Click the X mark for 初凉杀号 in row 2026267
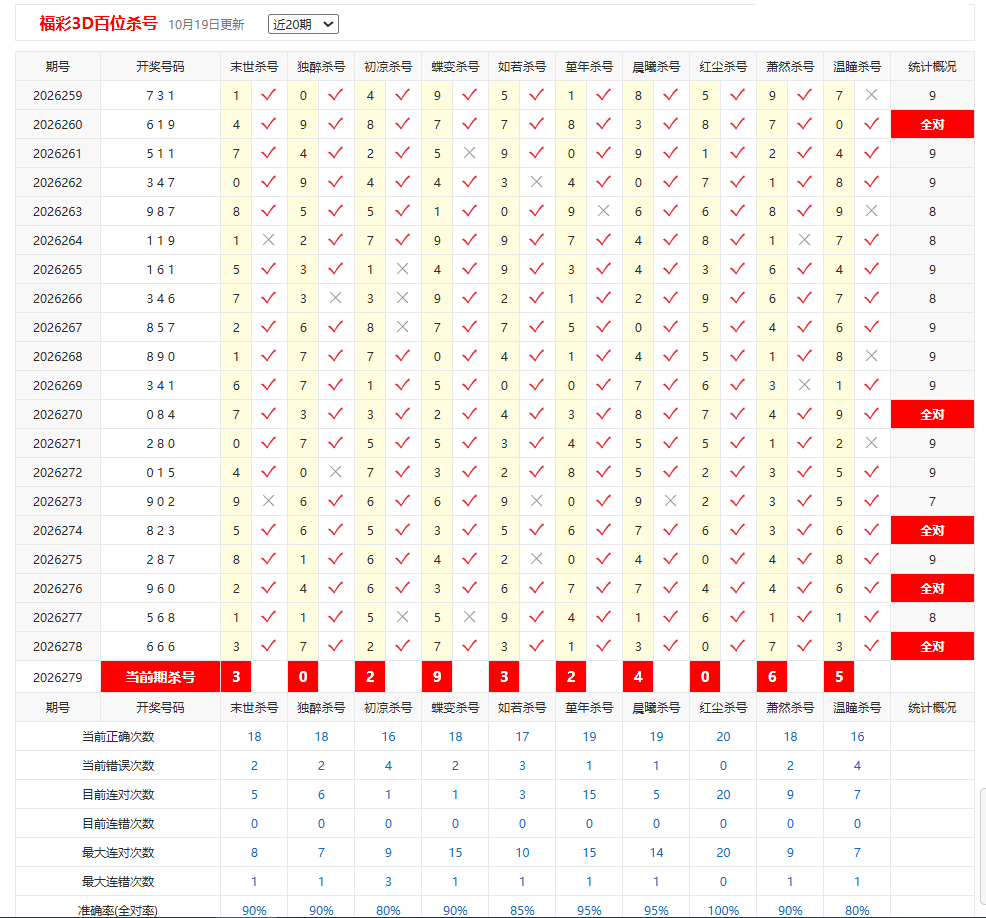Image resolution: width=986 pixels, height=918 pixels. tap(402, 327)
